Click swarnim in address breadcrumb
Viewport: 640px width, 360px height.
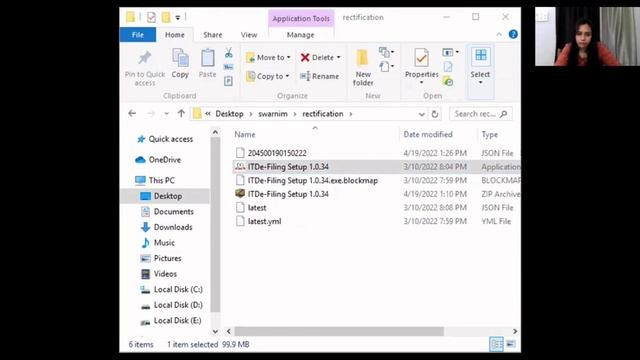tap(273, 114)
